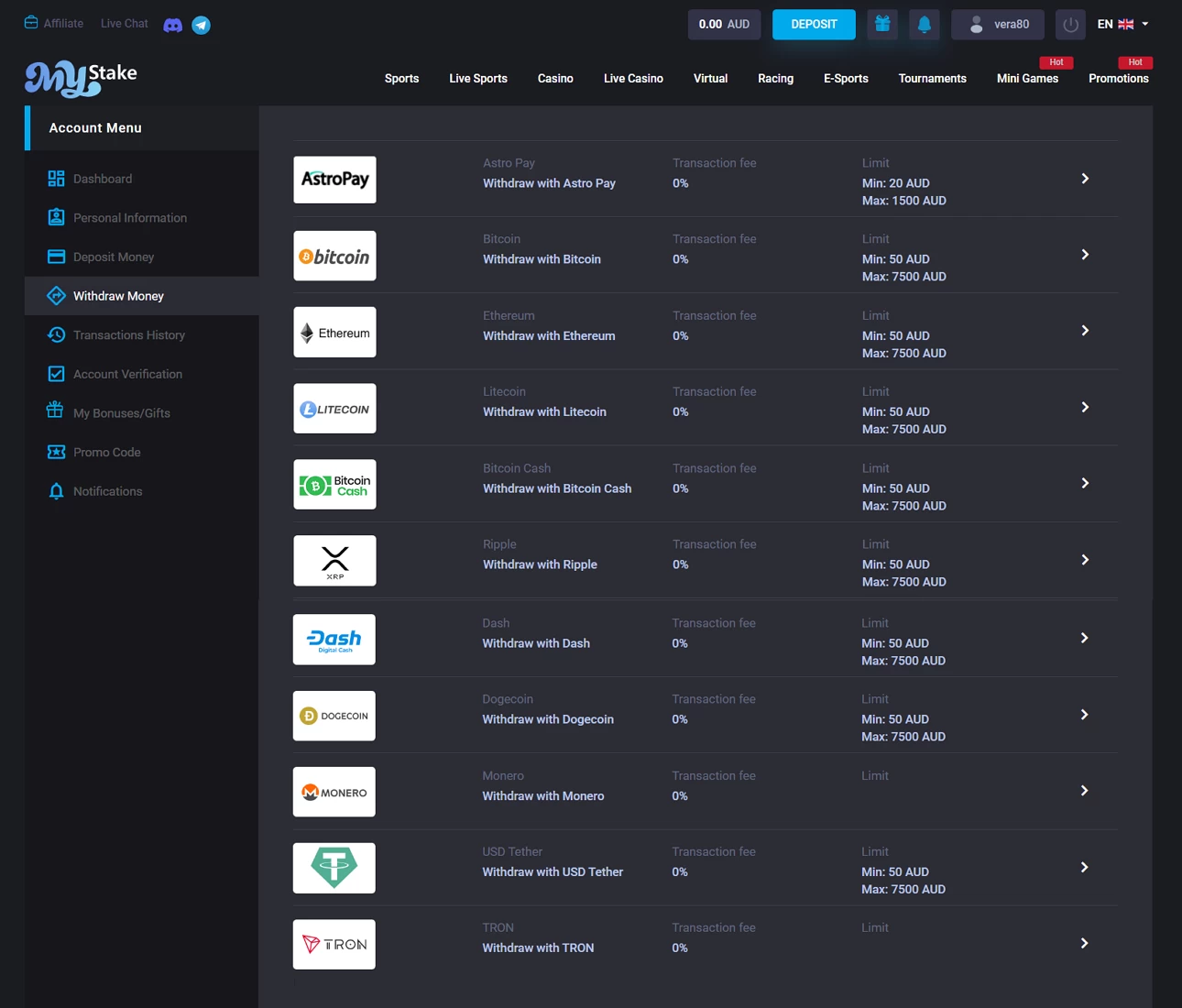Click the Monero logo tile
Viewport: 1182px width, 1008px height.
334,791
